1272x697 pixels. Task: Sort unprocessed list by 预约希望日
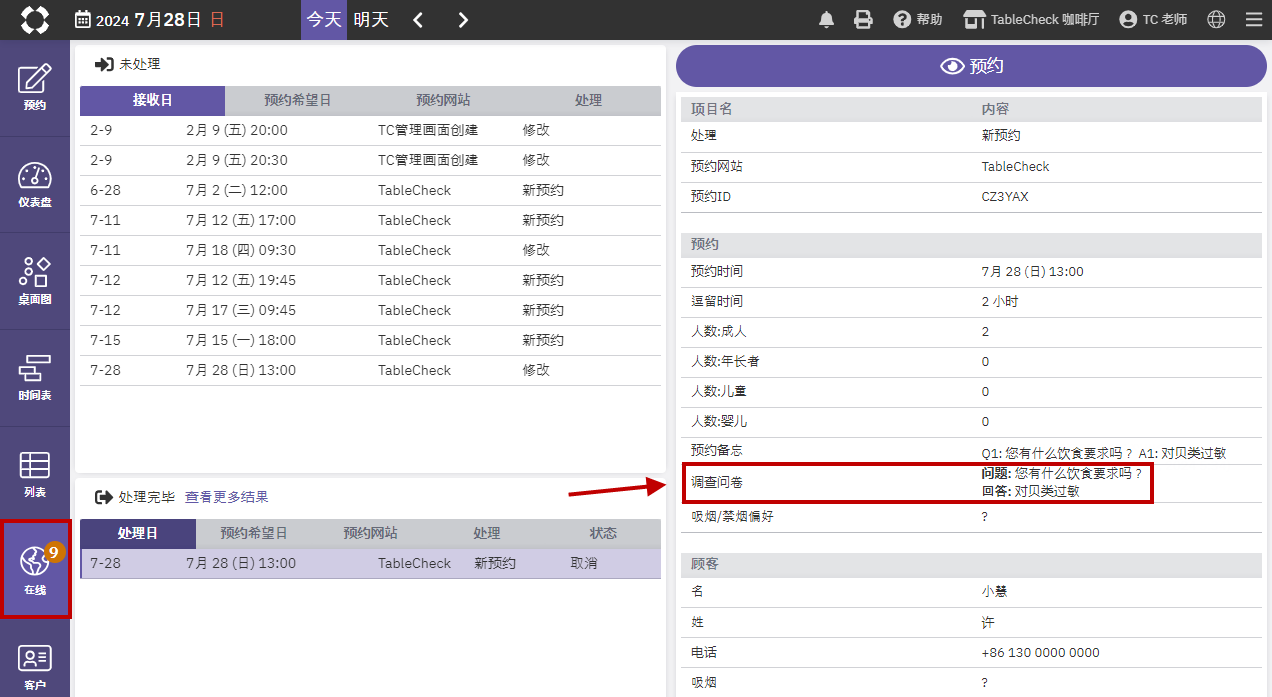pyautogui.click(x=297, y=100)
